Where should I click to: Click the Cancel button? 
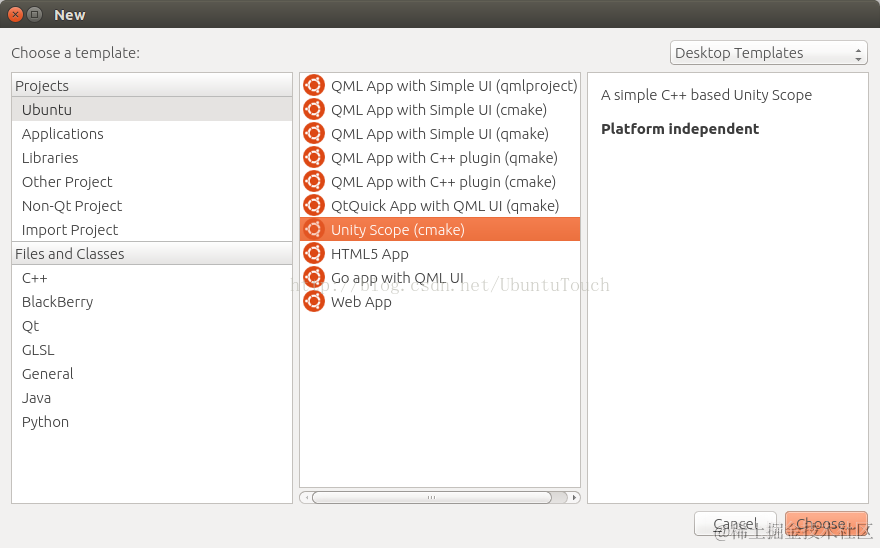(x=735, y=524)
